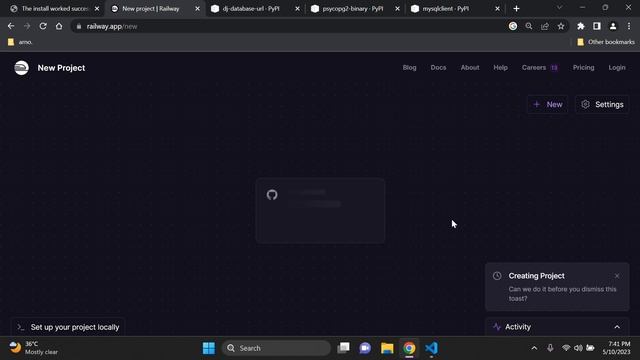Close the psycopg2-binary tab
The width and height of the screenshot is (640, 360).
tap(397, 9)
